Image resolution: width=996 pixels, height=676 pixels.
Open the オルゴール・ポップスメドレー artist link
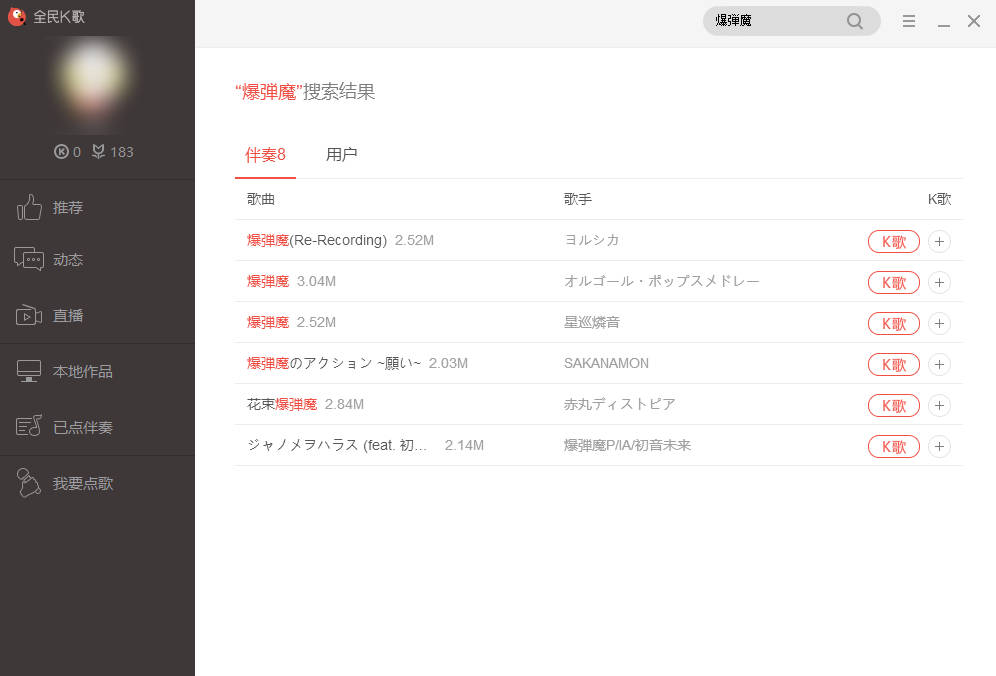(x=661, y=281)
